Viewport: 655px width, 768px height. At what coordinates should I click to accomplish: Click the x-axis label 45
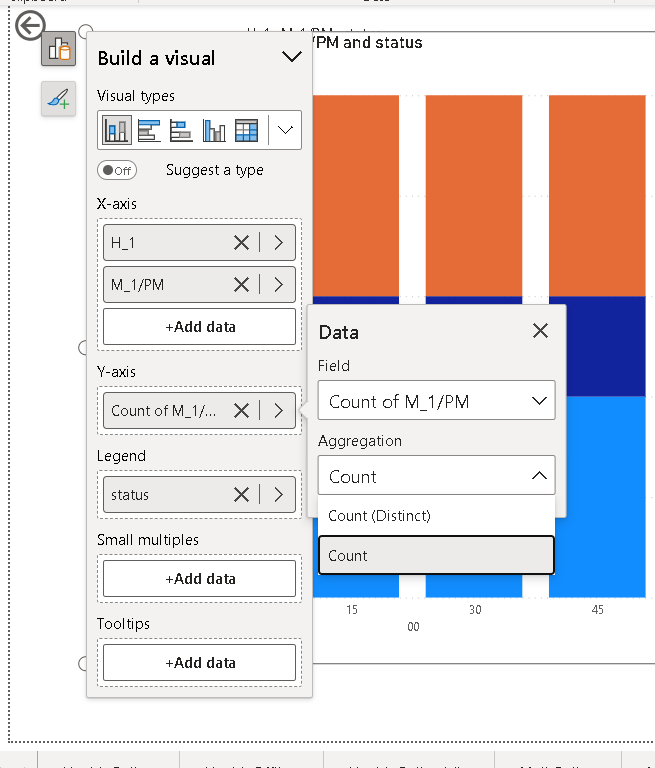coord(597,610)
